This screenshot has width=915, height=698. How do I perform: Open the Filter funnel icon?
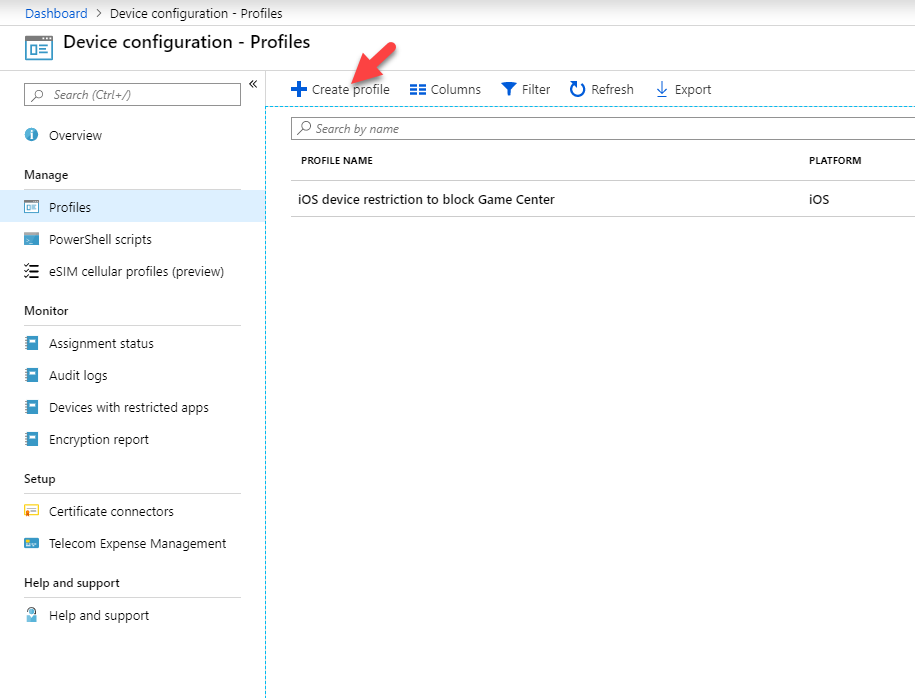(509, 89)
